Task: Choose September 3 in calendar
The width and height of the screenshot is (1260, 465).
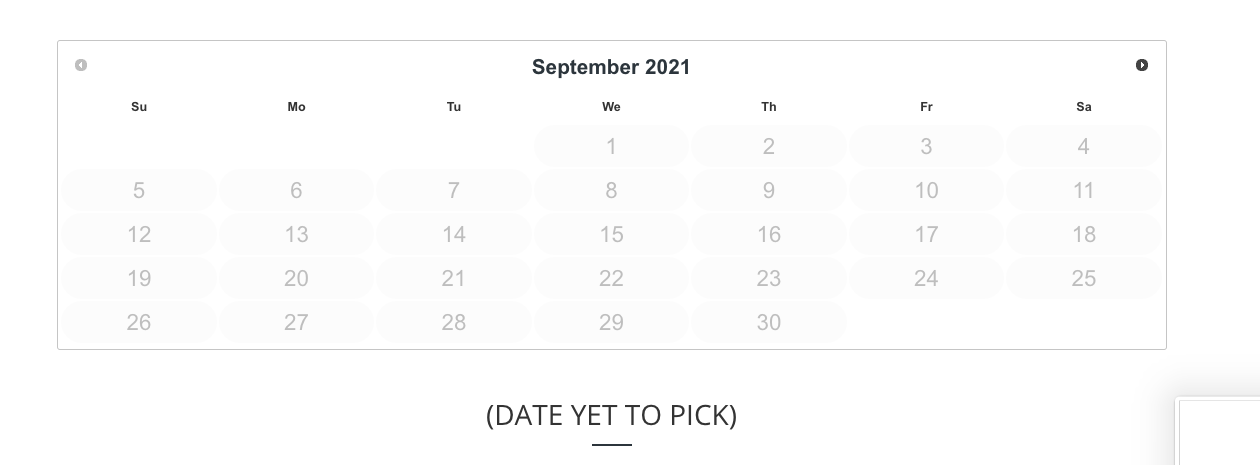Action: pos(926,147)
